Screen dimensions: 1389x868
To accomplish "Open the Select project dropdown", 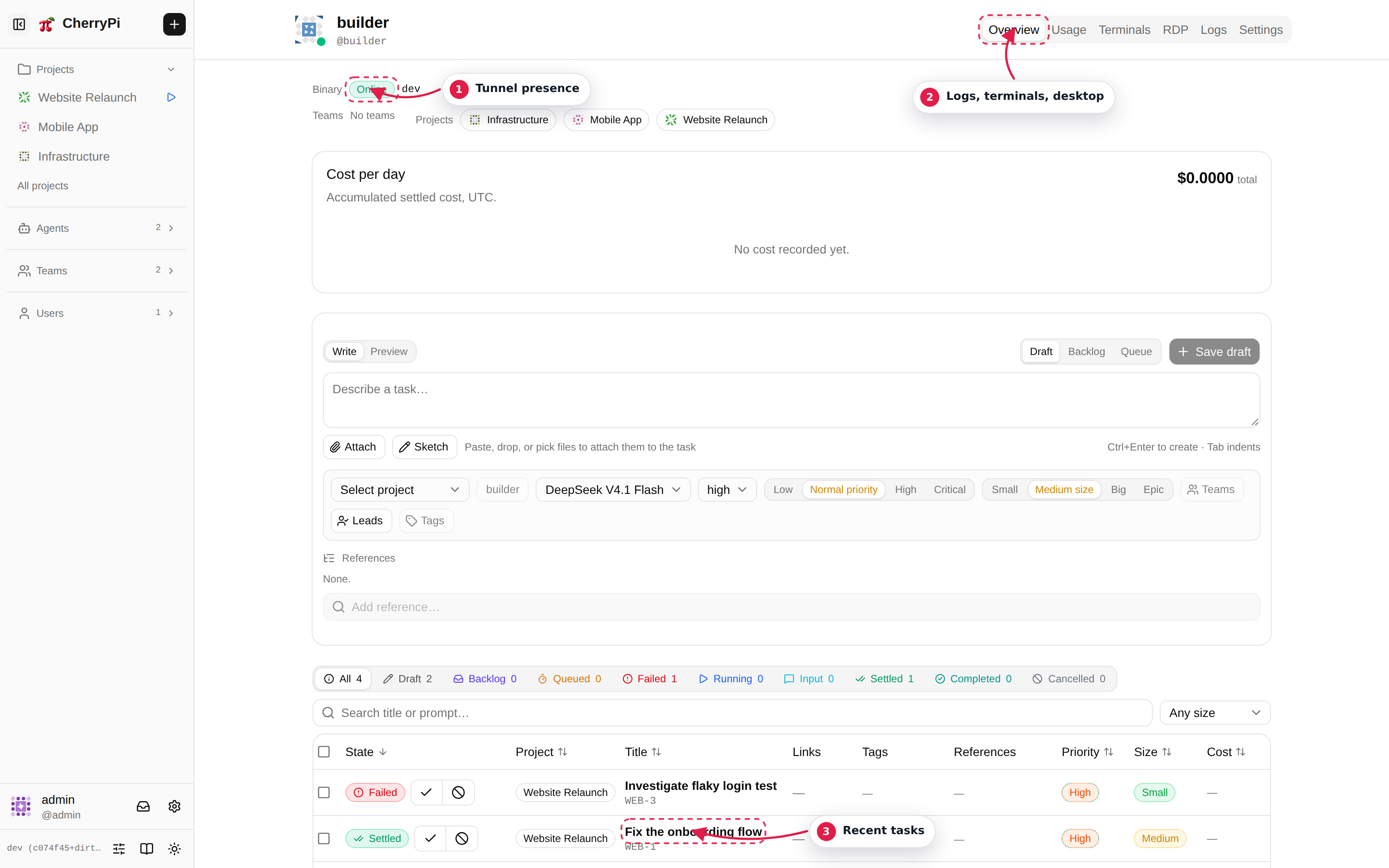I will [399, 490].
